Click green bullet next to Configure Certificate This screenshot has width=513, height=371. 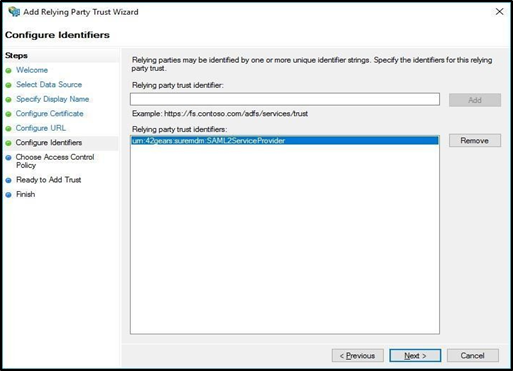(9, 114)
